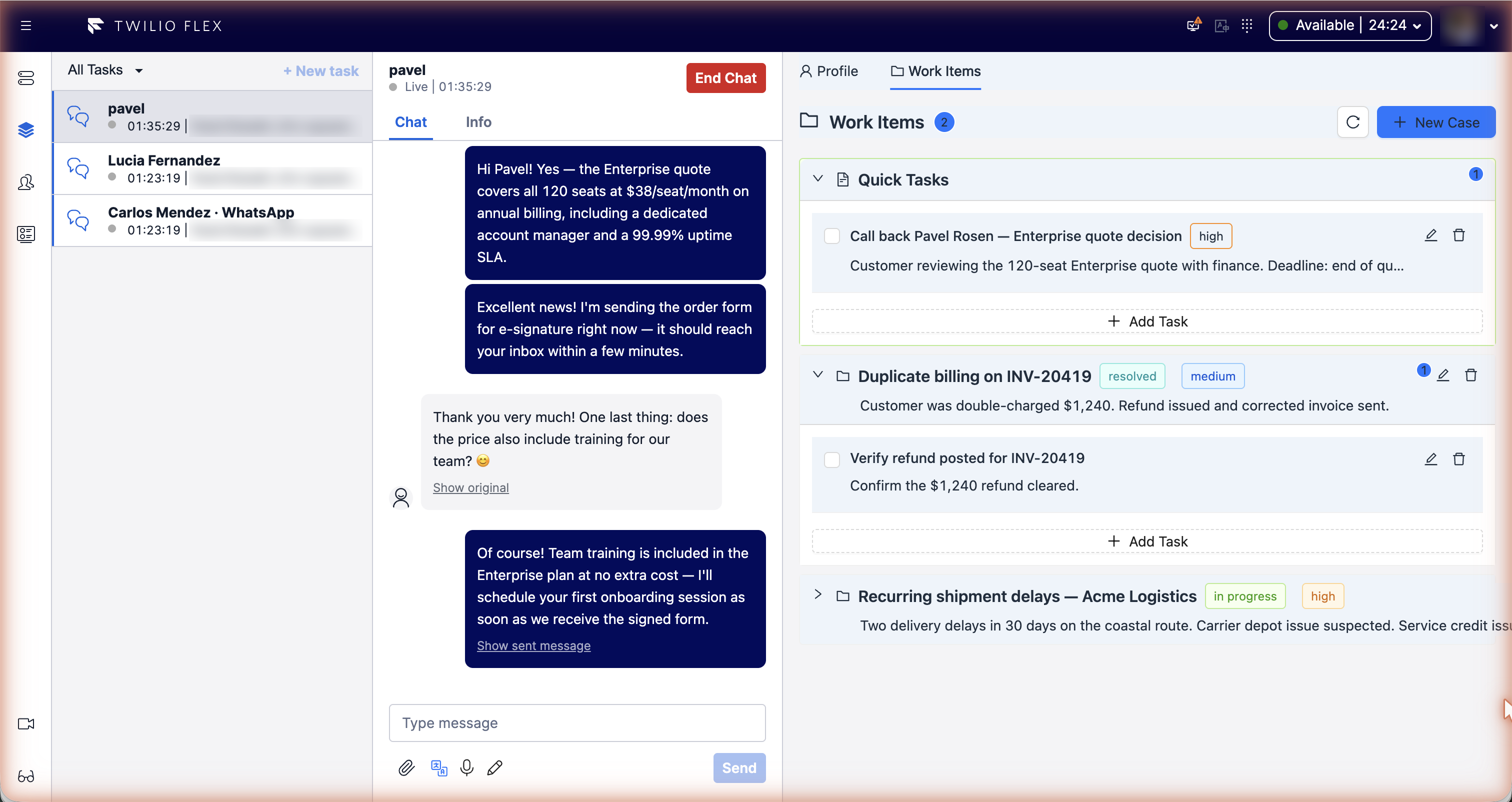Delete the Duplicate billing on INV-20419 case

pyautogui.click(x=1471, y=375)
